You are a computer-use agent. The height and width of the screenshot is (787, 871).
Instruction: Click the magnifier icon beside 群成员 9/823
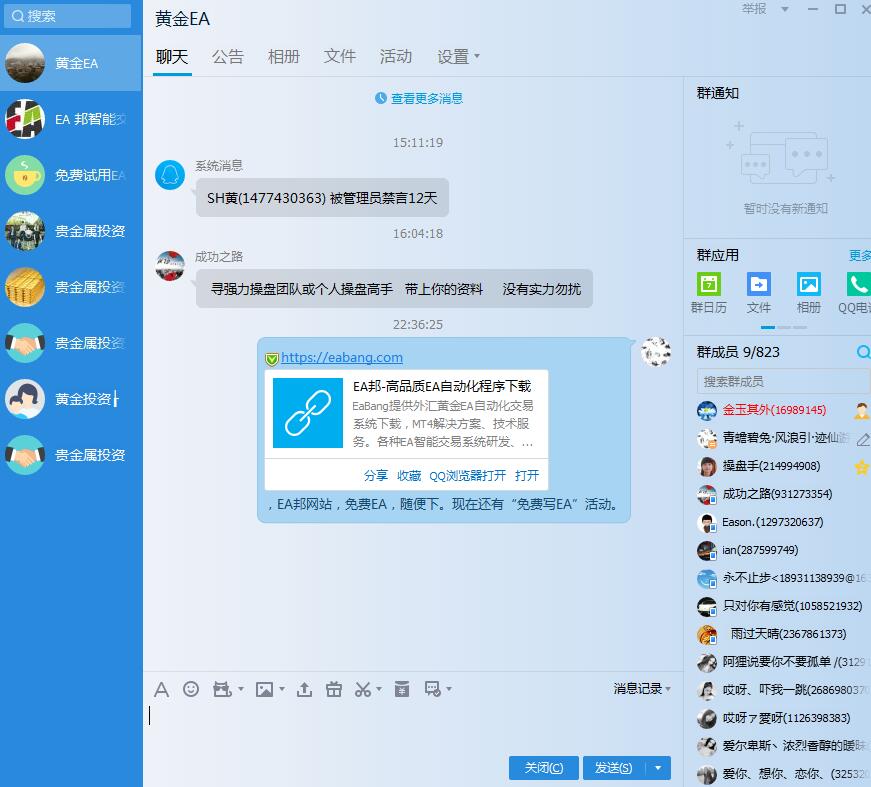pyautogui.click(x=863, y=352)
